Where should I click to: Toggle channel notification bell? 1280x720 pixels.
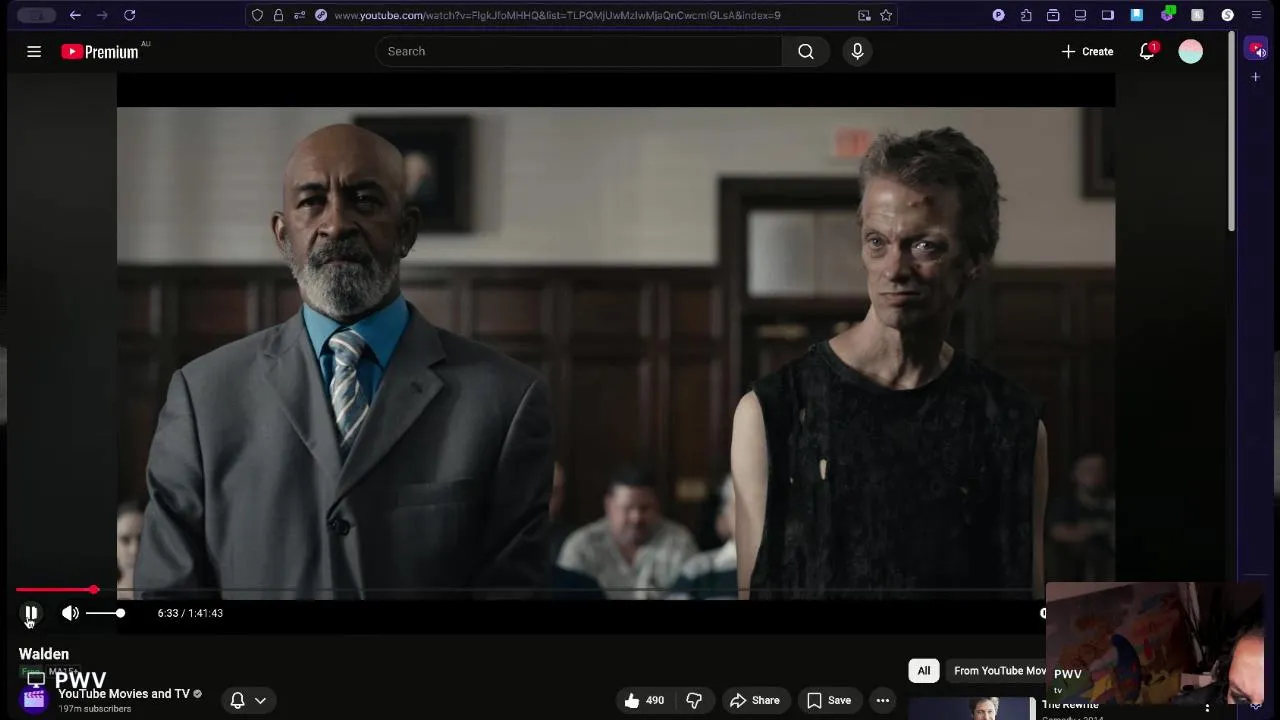click(x=237, y=700)
